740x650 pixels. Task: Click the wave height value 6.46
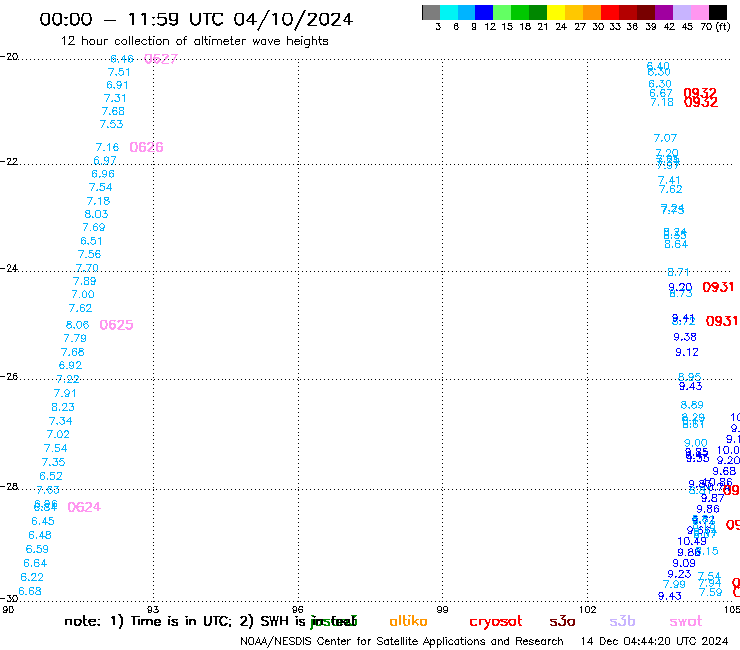point(122,59)
